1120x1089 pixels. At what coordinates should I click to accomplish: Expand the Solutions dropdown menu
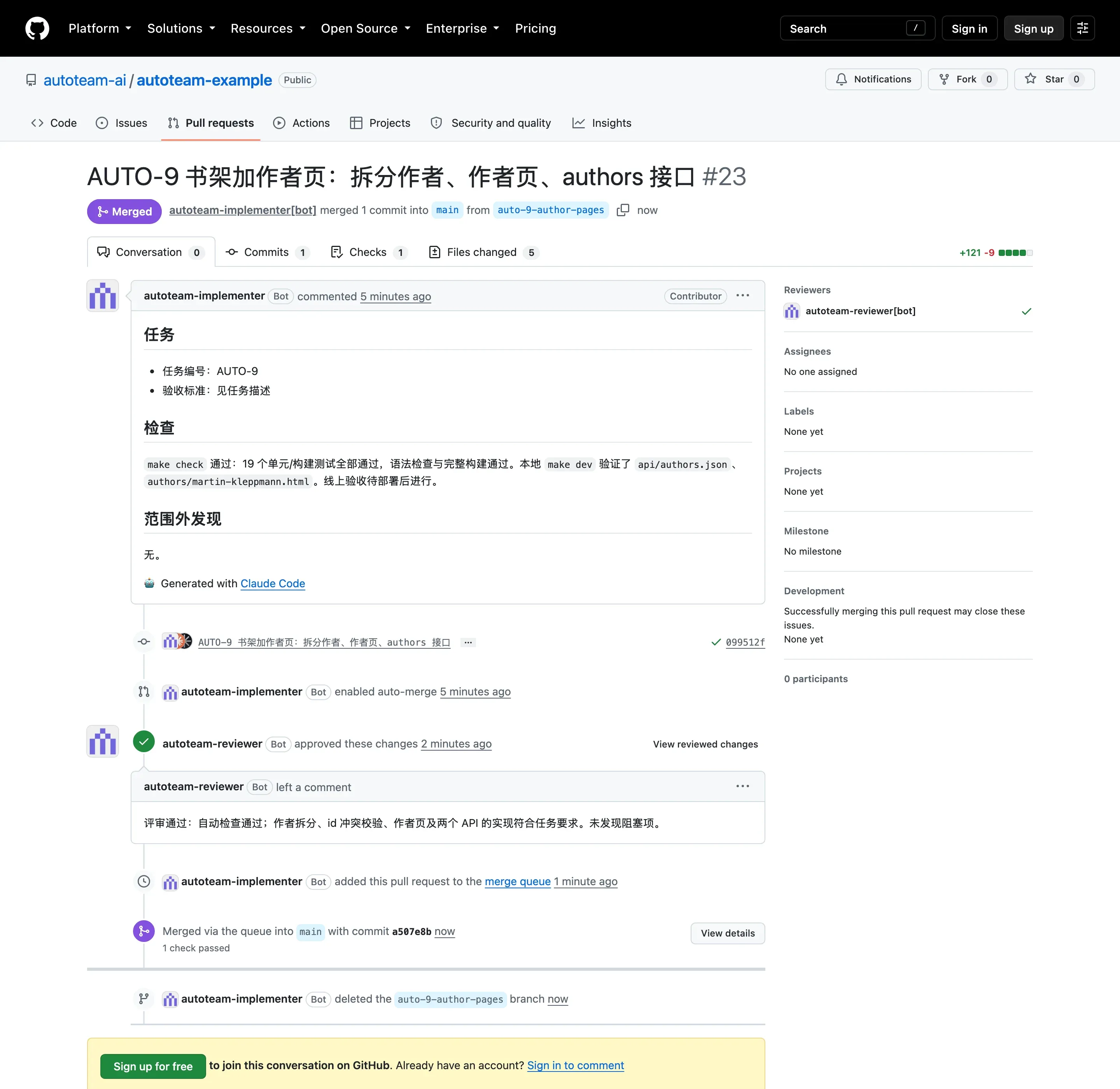(181, 28)
